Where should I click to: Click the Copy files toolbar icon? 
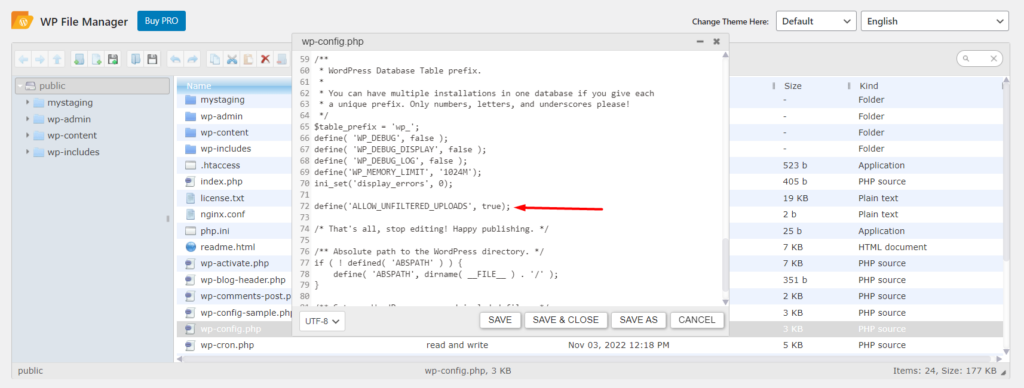point(214,59)
